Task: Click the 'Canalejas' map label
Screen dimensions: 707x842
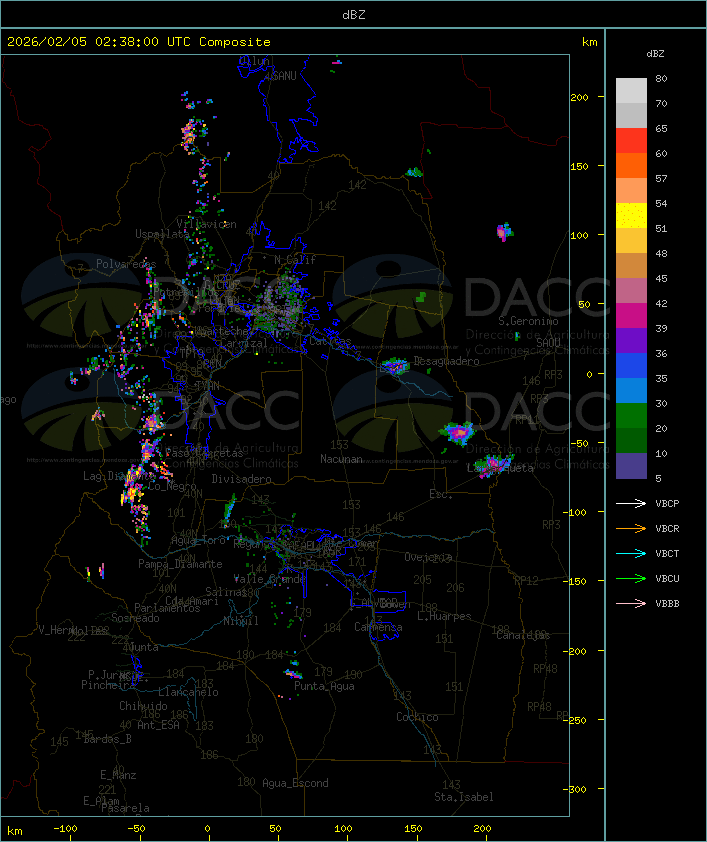Action: tap(523, 635)
